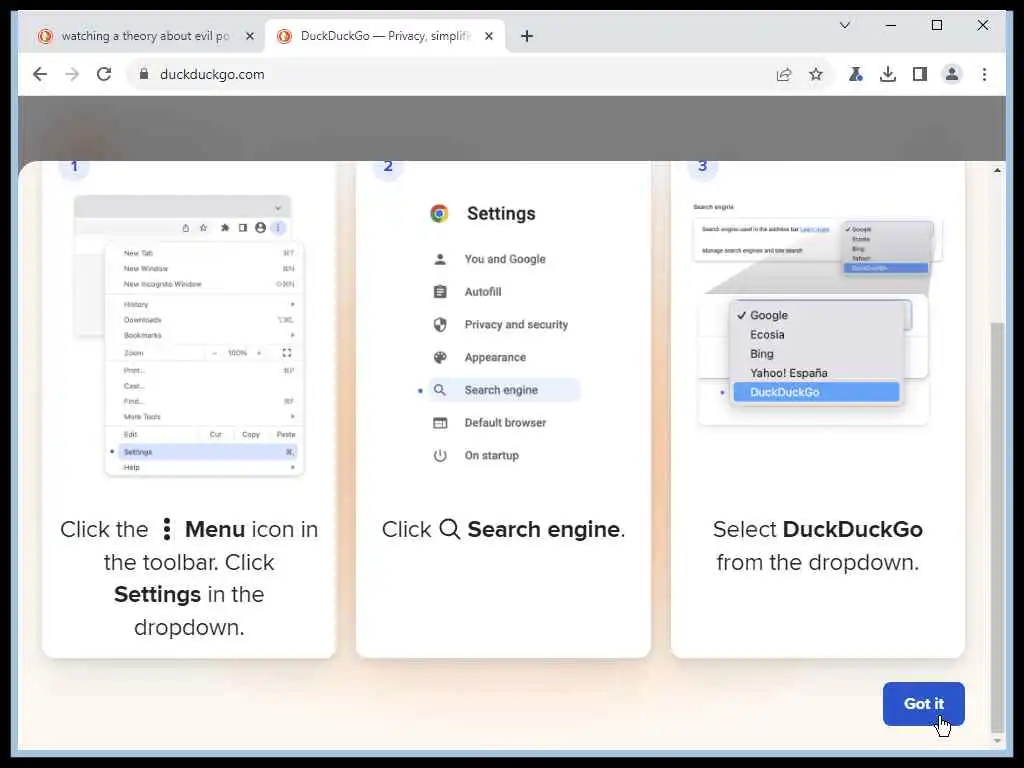Click the share page icon
1024x768 pixels.
coord(784,74)
